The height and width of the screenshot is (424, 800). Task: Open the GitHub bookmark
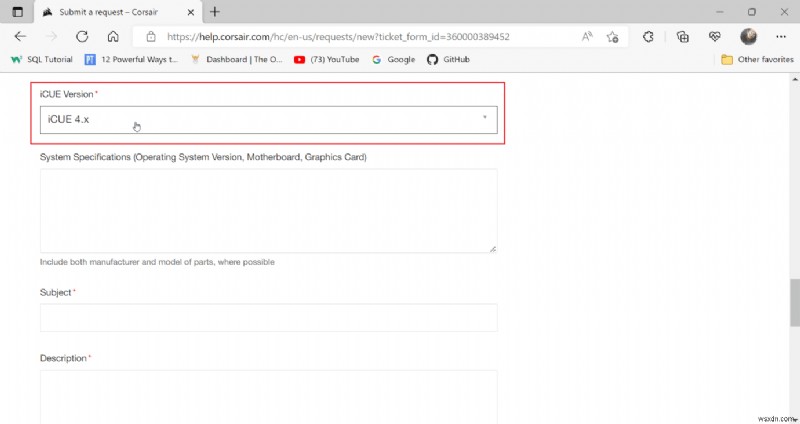[x=448, y=60]
